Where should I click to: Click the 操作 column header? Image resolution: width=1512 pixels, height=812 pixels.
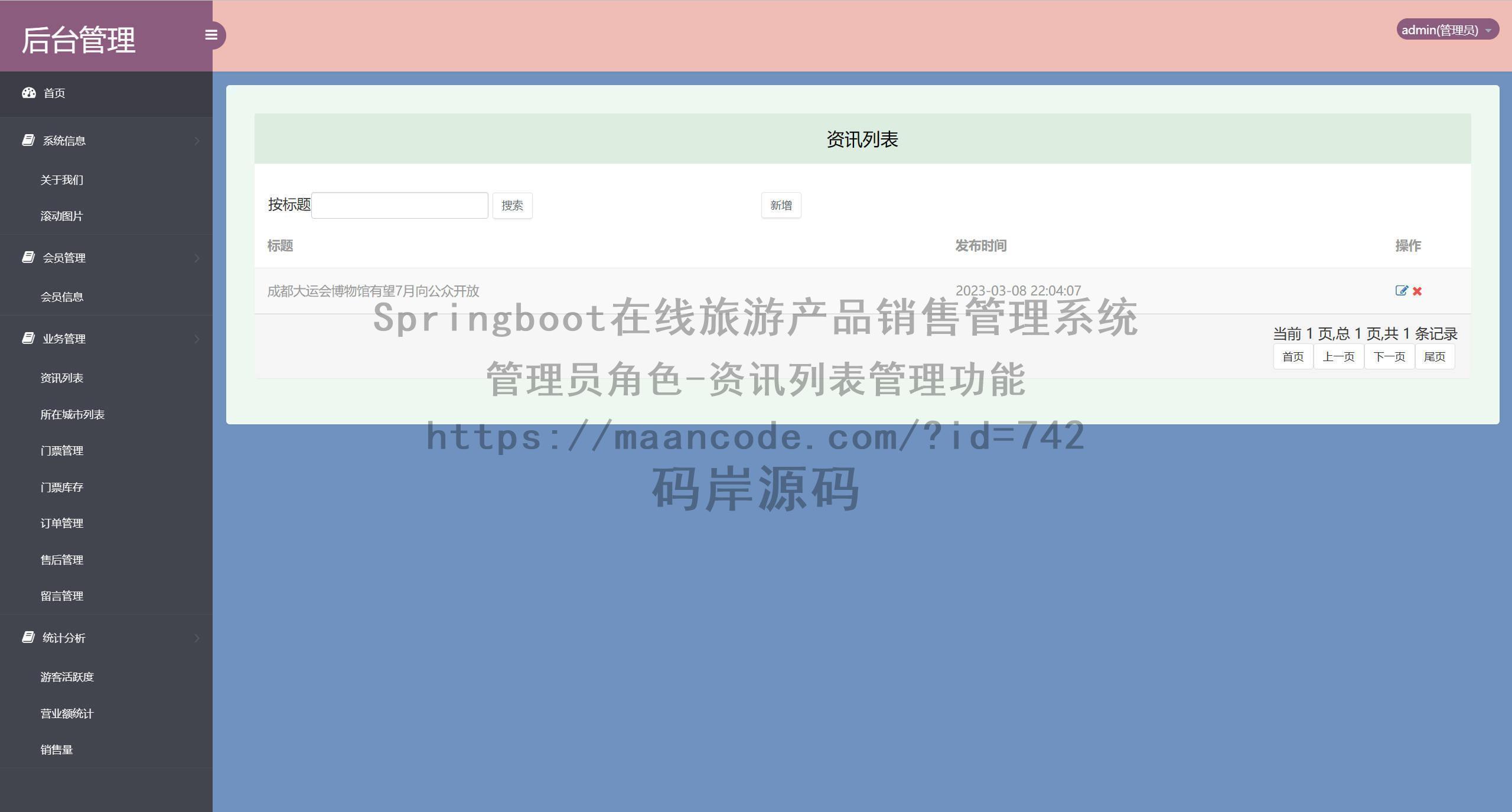coord(1408,246)
